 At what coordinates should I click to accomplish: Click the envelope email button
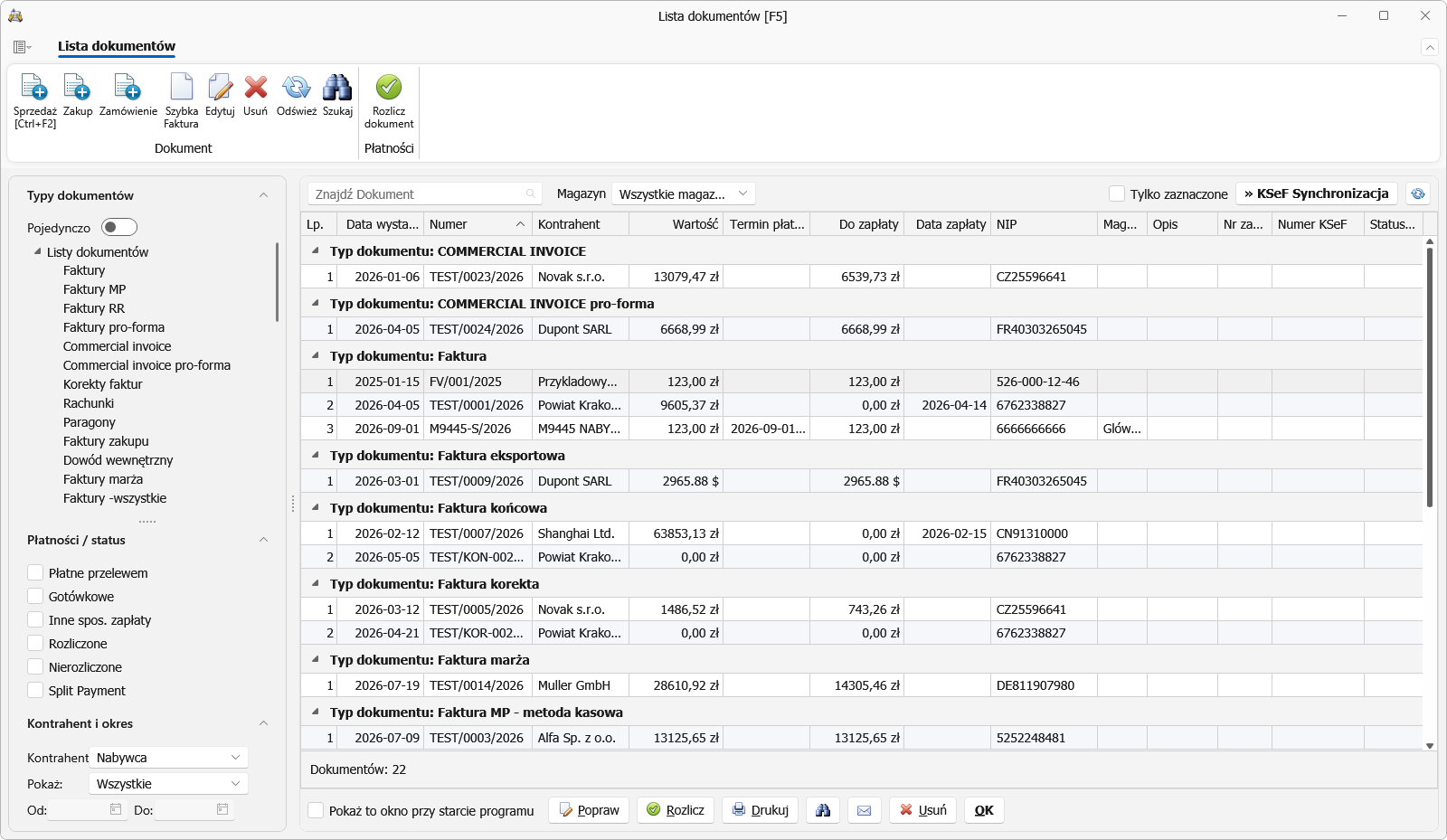click(x=864, y=810)
